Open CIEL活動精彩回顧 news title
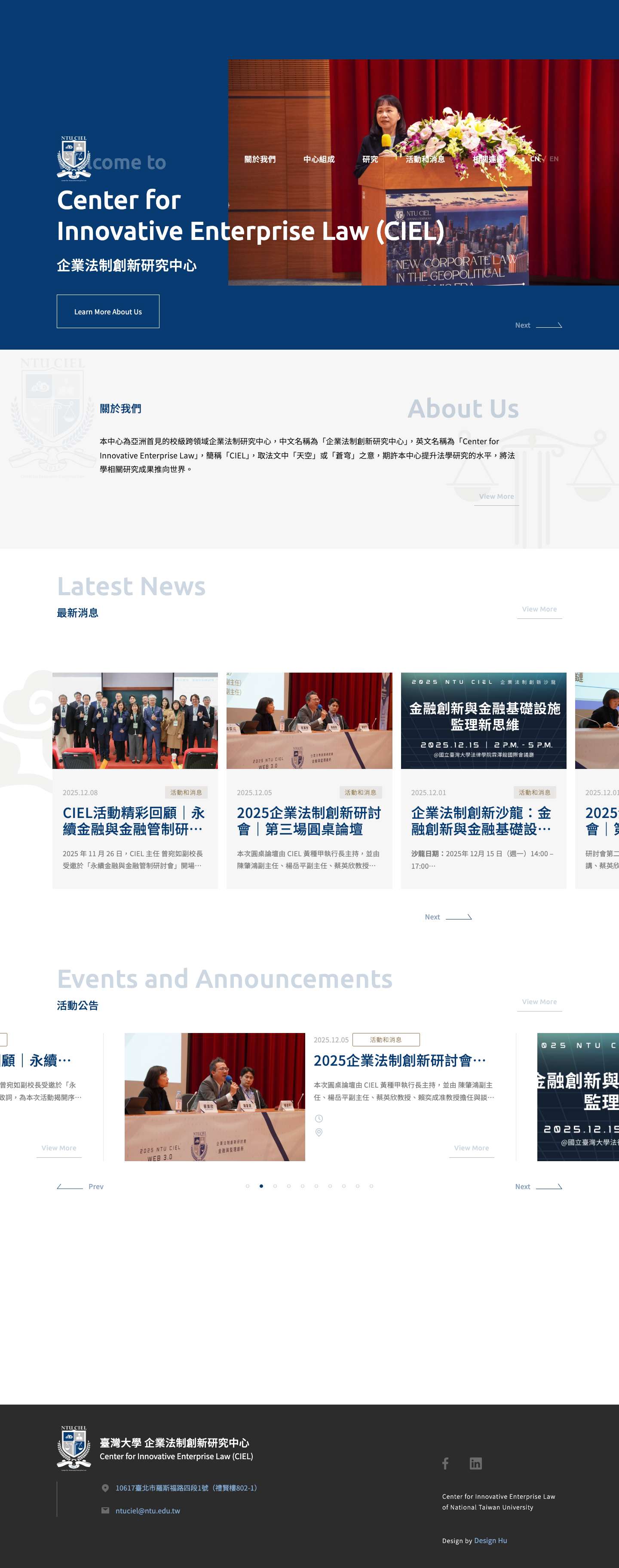 (134, 821)
